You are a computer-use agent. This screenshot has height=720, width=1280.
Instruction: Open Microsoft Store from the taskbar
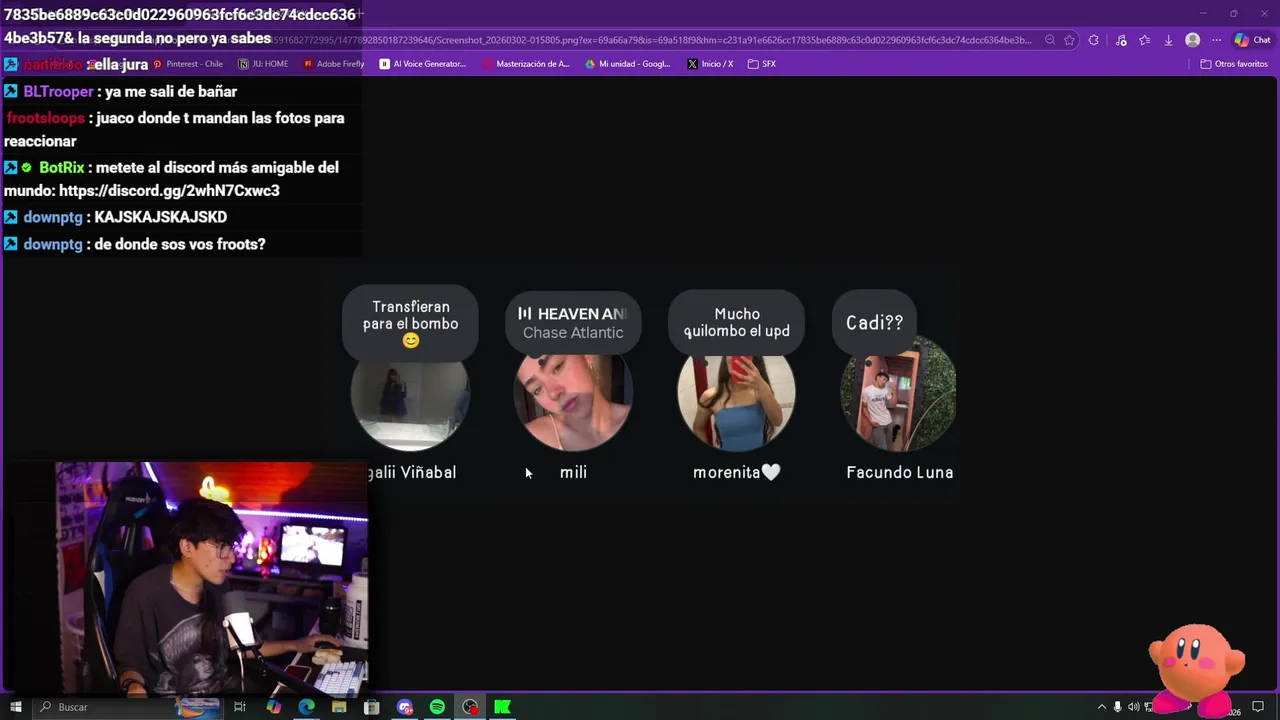pos(372,707)
